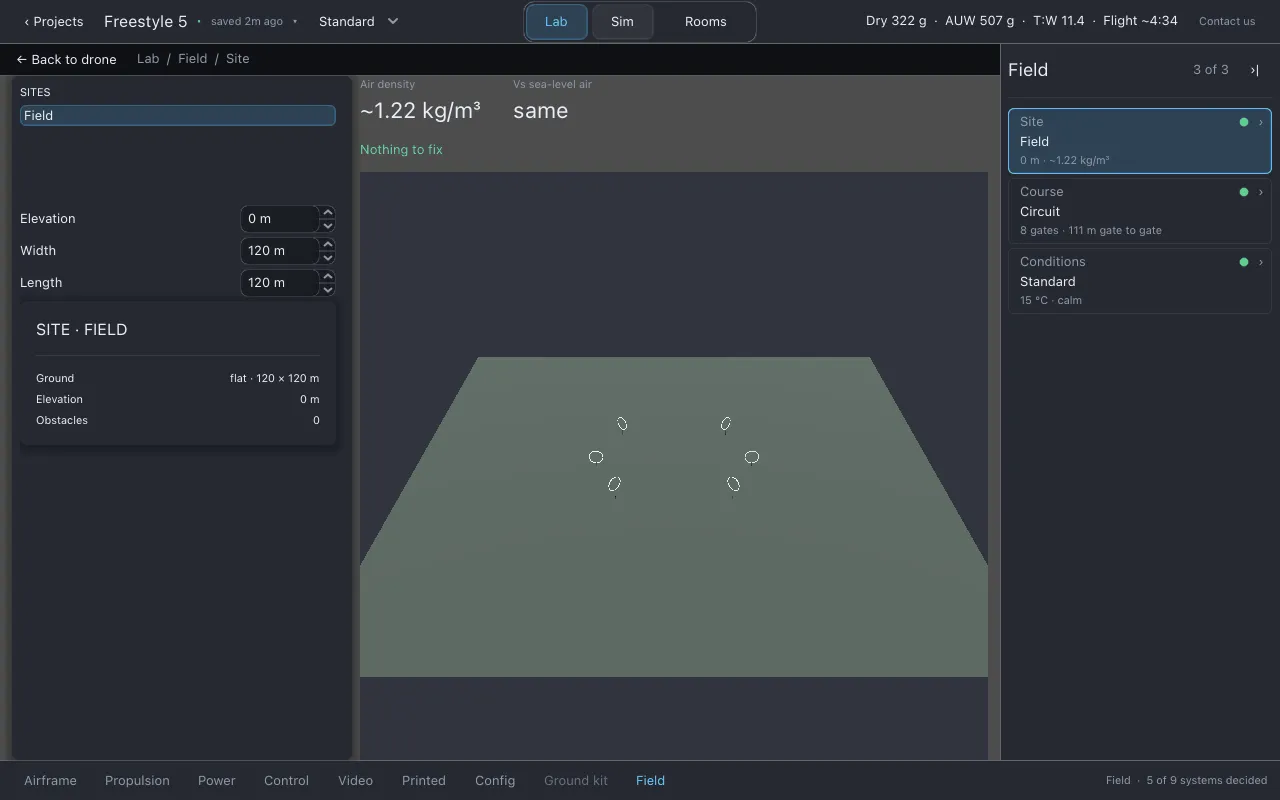This screenshot has height=800, width=1280.
Task: Click the "Flight ~4:34" readout
Action: [x=1140, y=21]
